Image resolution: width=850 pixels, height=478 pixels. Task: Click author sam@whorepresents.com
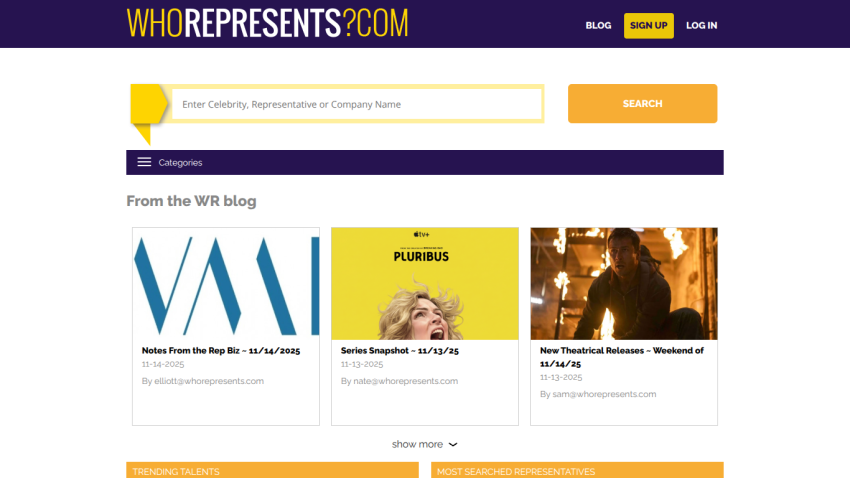(604, 394)
